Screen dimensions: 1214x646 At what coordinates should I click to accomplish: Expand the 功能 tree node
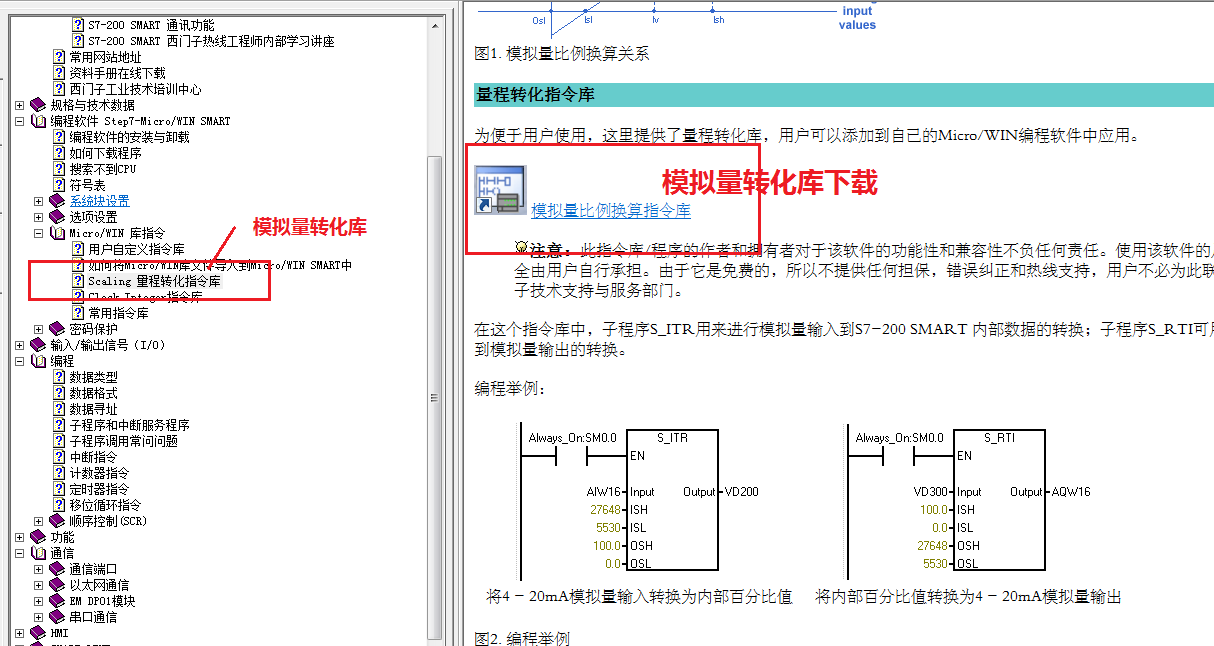(x=20, y=537)
